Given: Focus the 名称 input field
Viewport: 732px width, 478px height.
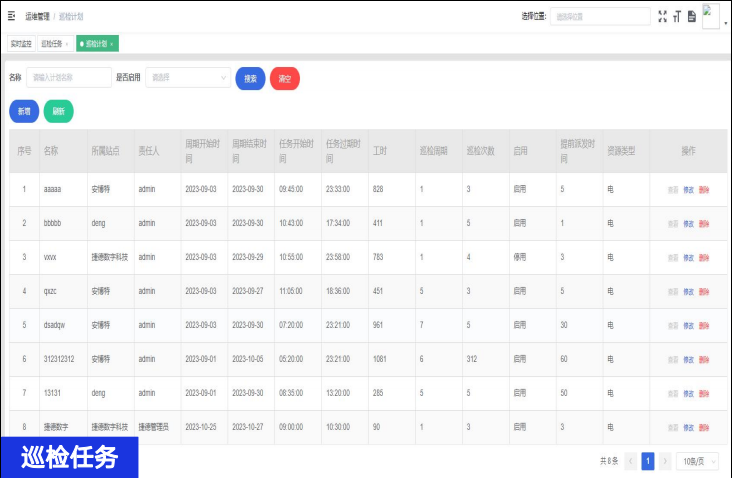Looking at the screenshot, I should (x=69, y=78).
